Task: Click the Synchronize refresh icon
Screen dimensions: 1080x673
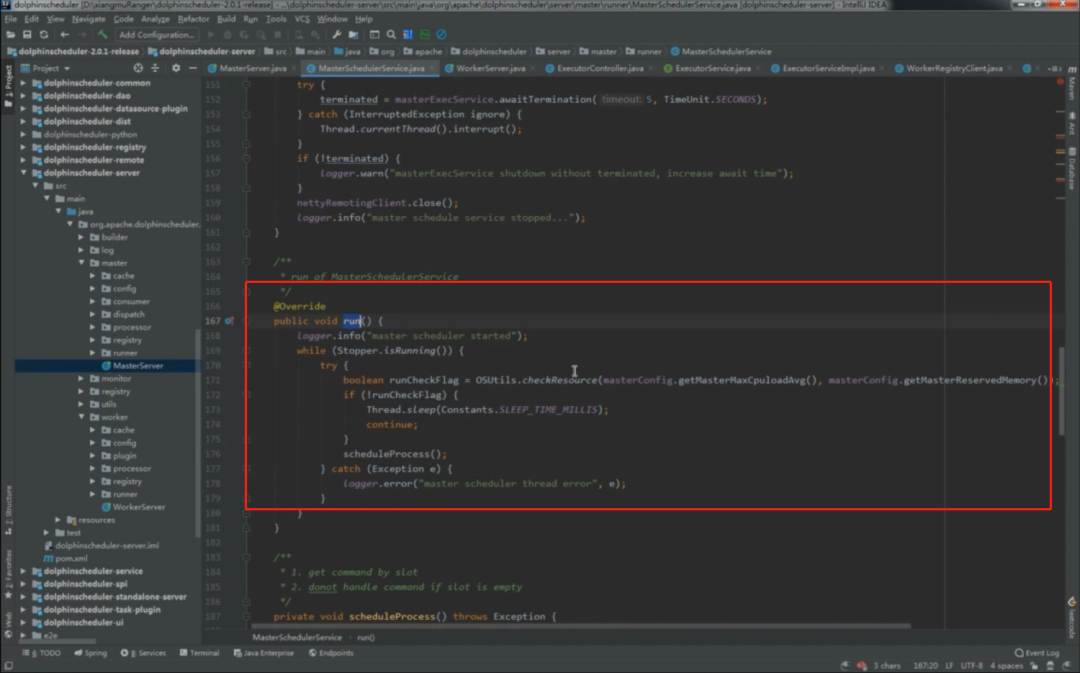Action: click(43, 34)
